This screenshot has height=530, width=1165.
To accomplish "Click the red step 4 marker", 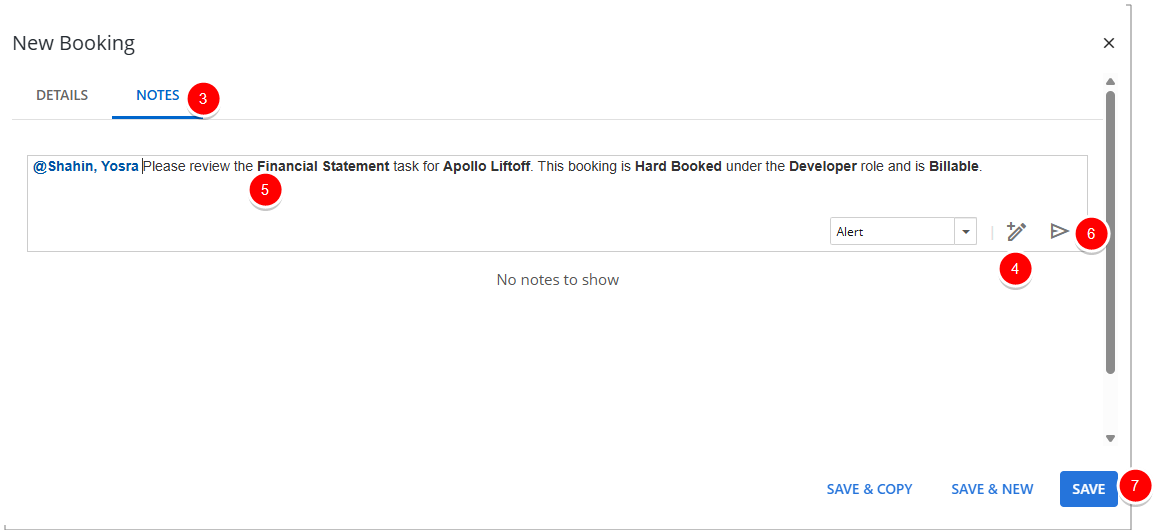I will click(1015, 269).
